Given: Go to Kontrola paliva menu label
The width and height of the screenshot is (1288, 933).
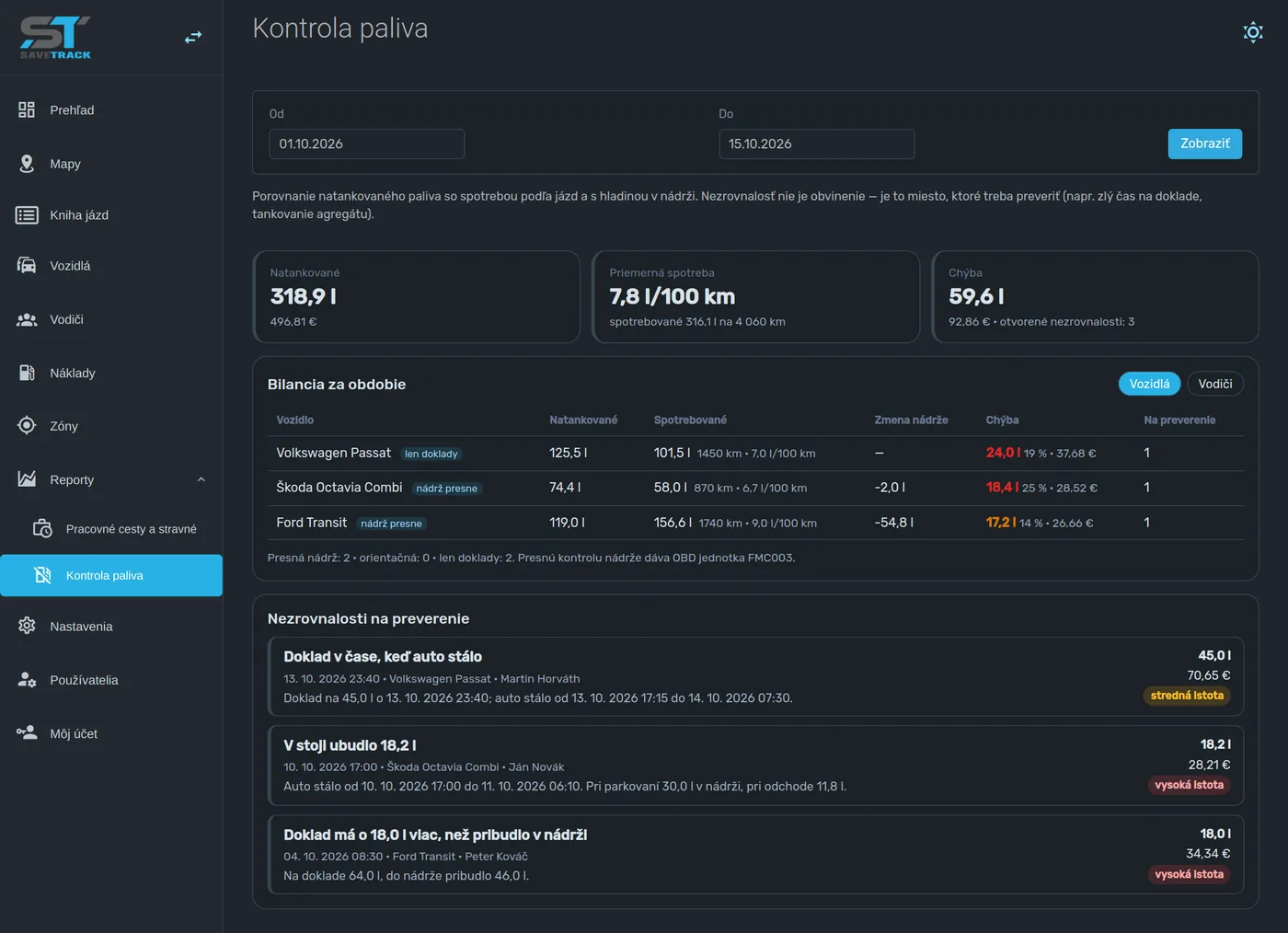Looking at the screenshot, I should (105, 576).
